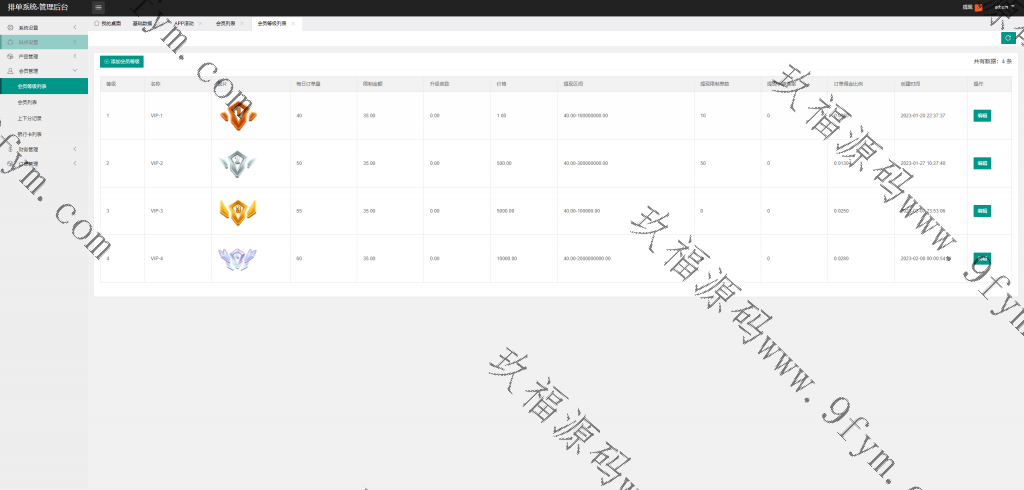The height and width of the screenshot is (490, 1024).
Task: Switch to the 基础数据 tab
Action: pos(142,22)
